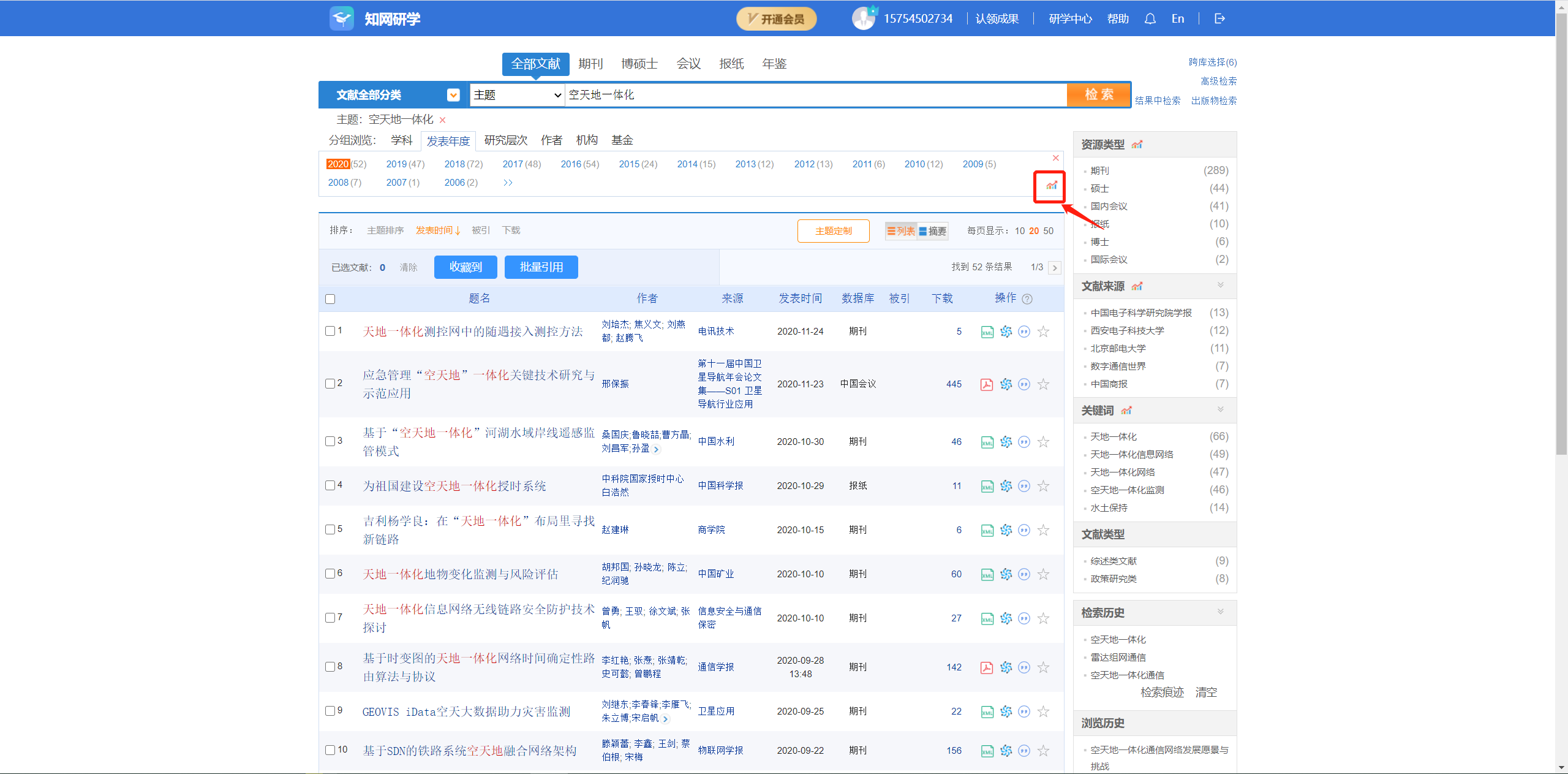Viewport: 1568px width, 774px height.
Task: Download PDF of article 应急管理空天地一体化
Action: tap(986, 384)
